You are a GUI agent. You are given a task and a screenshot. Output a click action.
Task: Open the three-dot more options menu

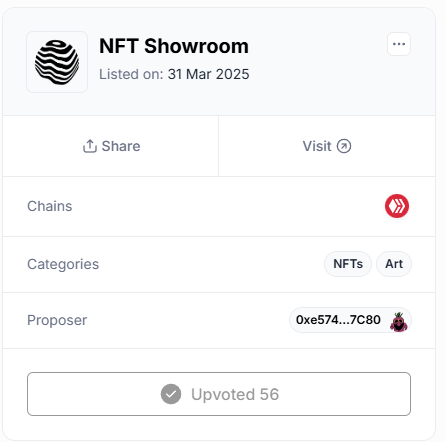point(399,44)
